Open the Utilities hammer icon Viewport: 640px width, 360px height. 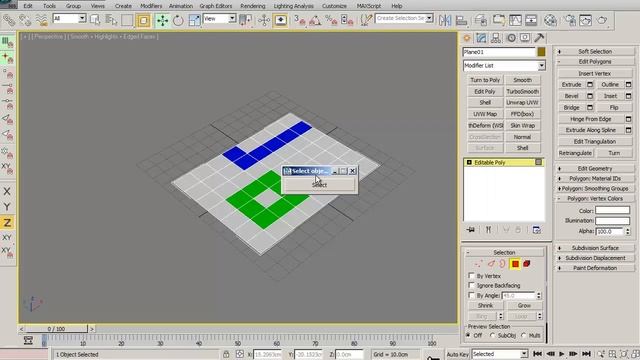pos(539,38)
